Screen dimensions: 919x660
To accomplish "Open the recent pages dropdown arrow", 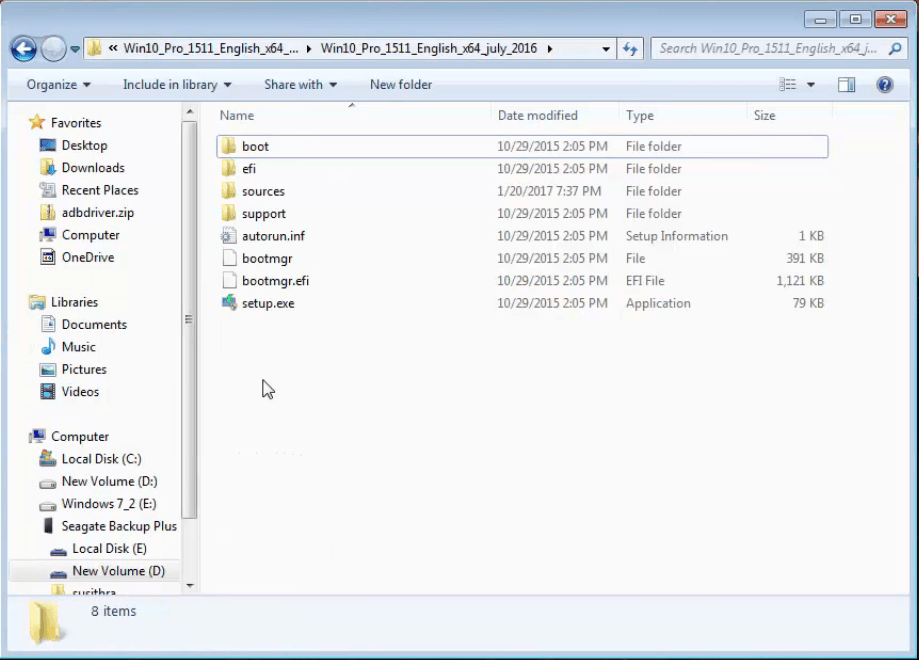I will (x=75, y=49).
